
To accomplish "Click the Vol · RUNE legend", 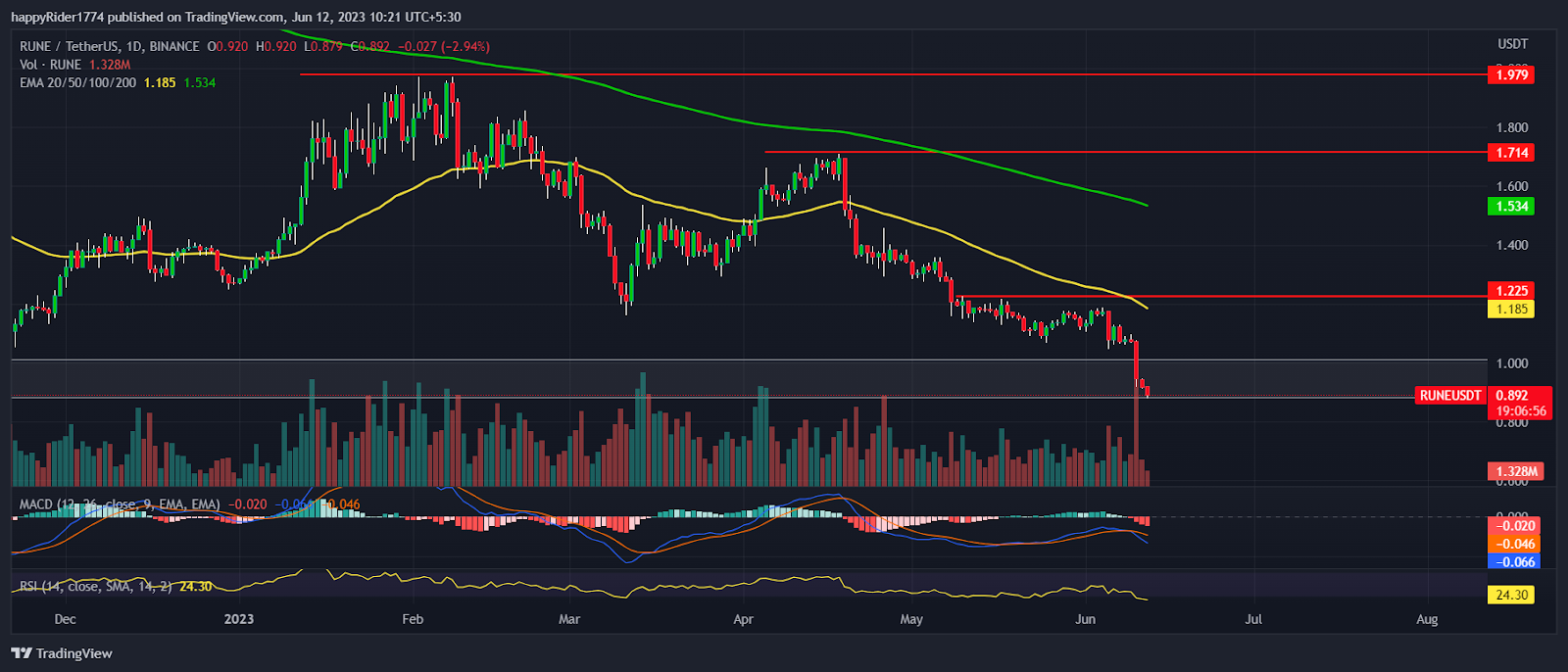I will (50, 65).
